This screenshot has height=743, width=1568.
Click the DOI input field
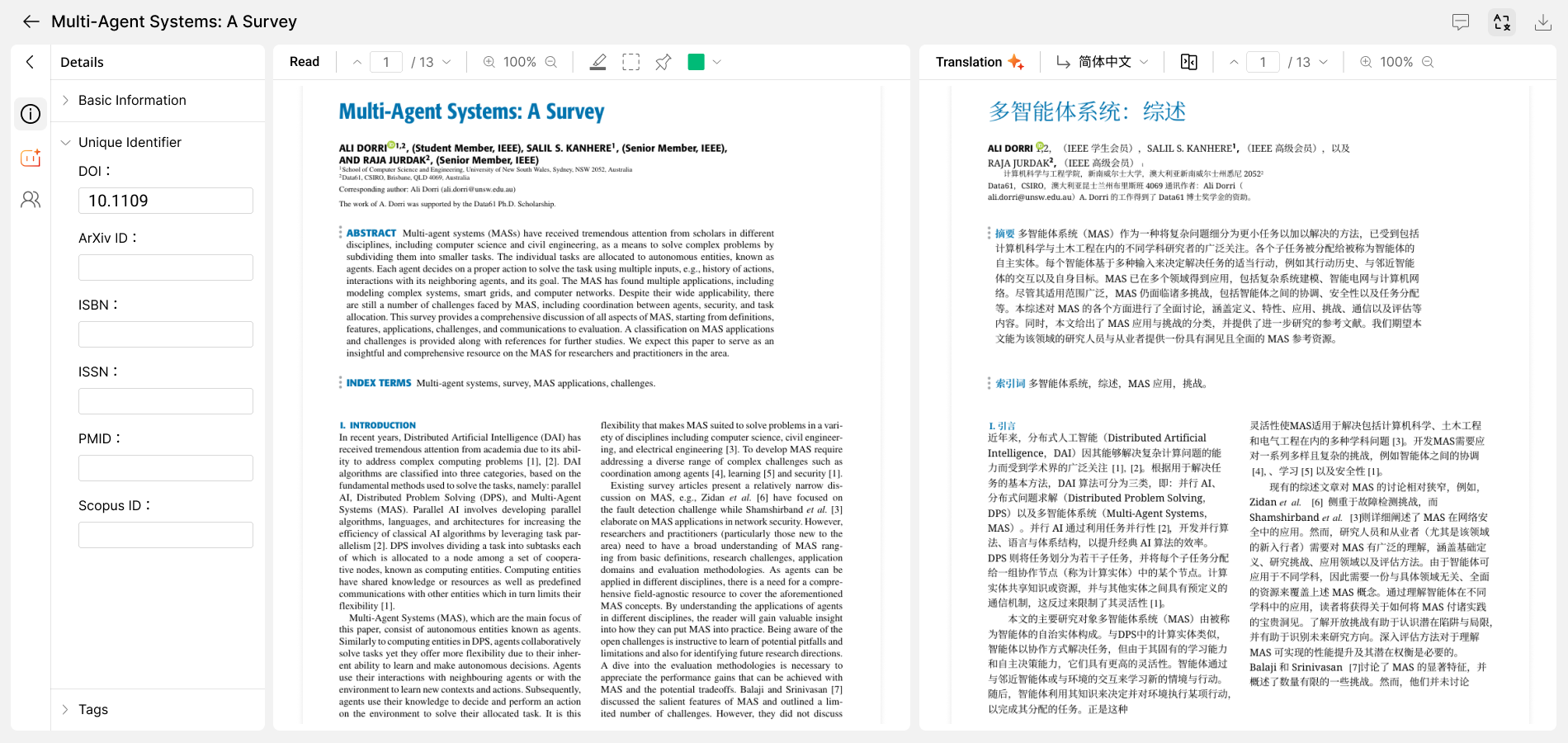166,201
